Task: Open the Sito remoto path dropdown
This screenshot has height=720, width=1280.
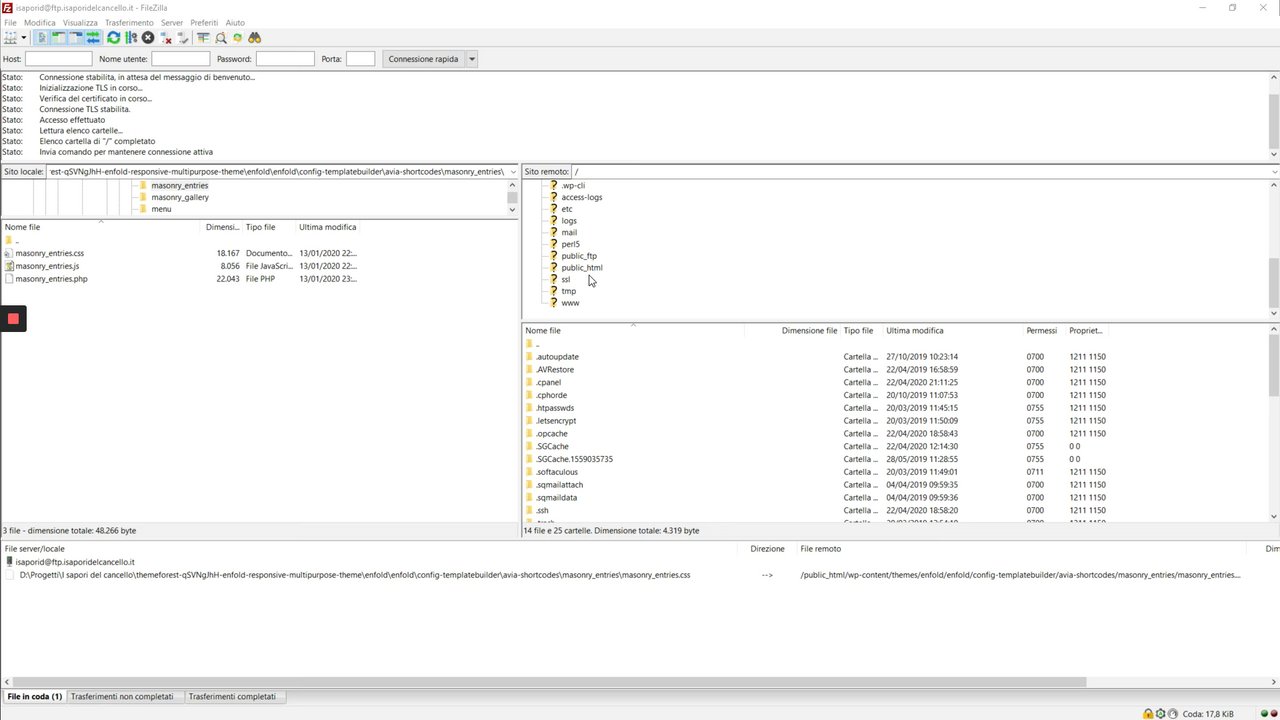Action: [x=1273, y=172]
